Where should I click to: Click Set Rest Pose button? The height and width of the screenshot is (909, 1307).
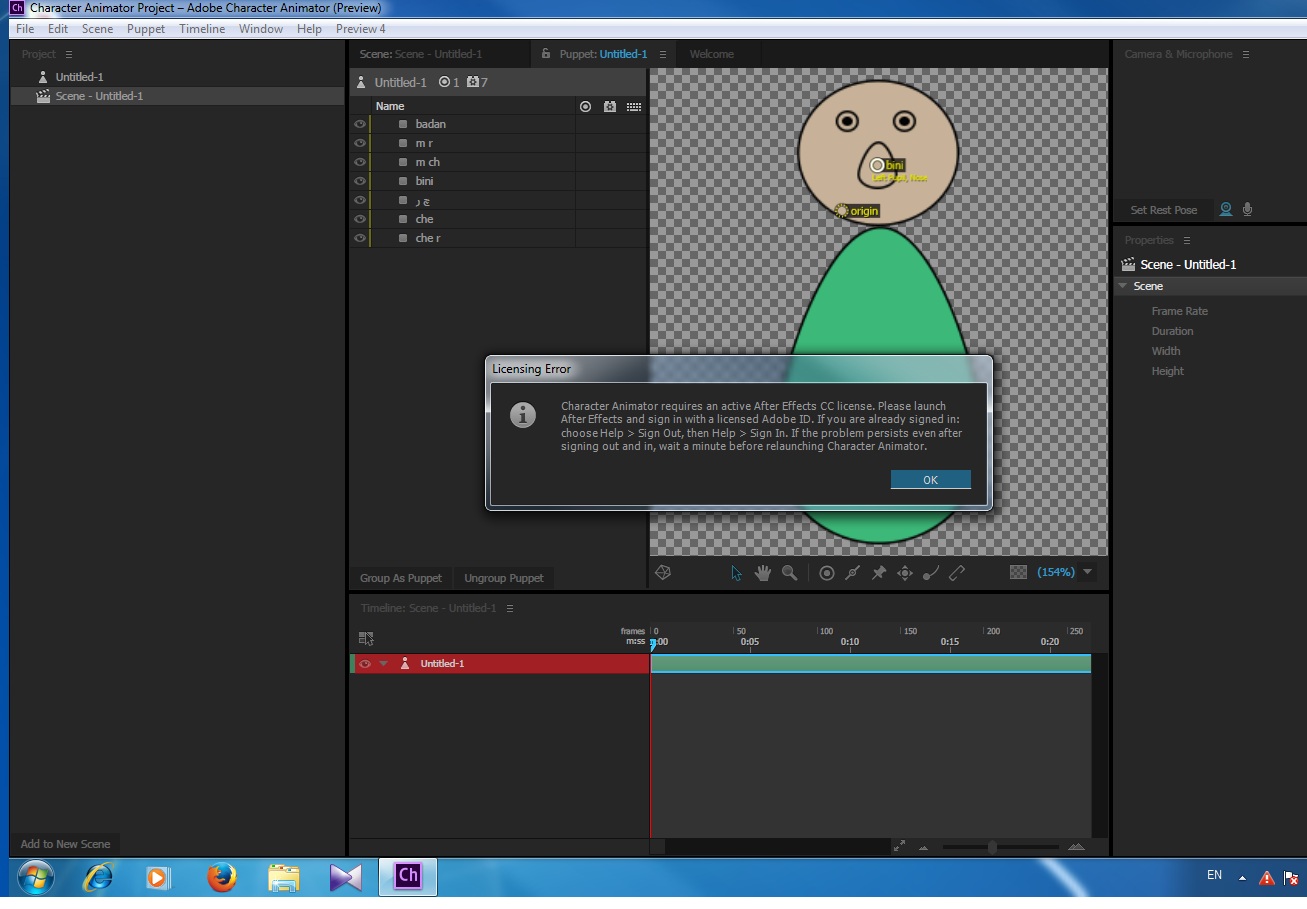click(x=1163, y=210)
